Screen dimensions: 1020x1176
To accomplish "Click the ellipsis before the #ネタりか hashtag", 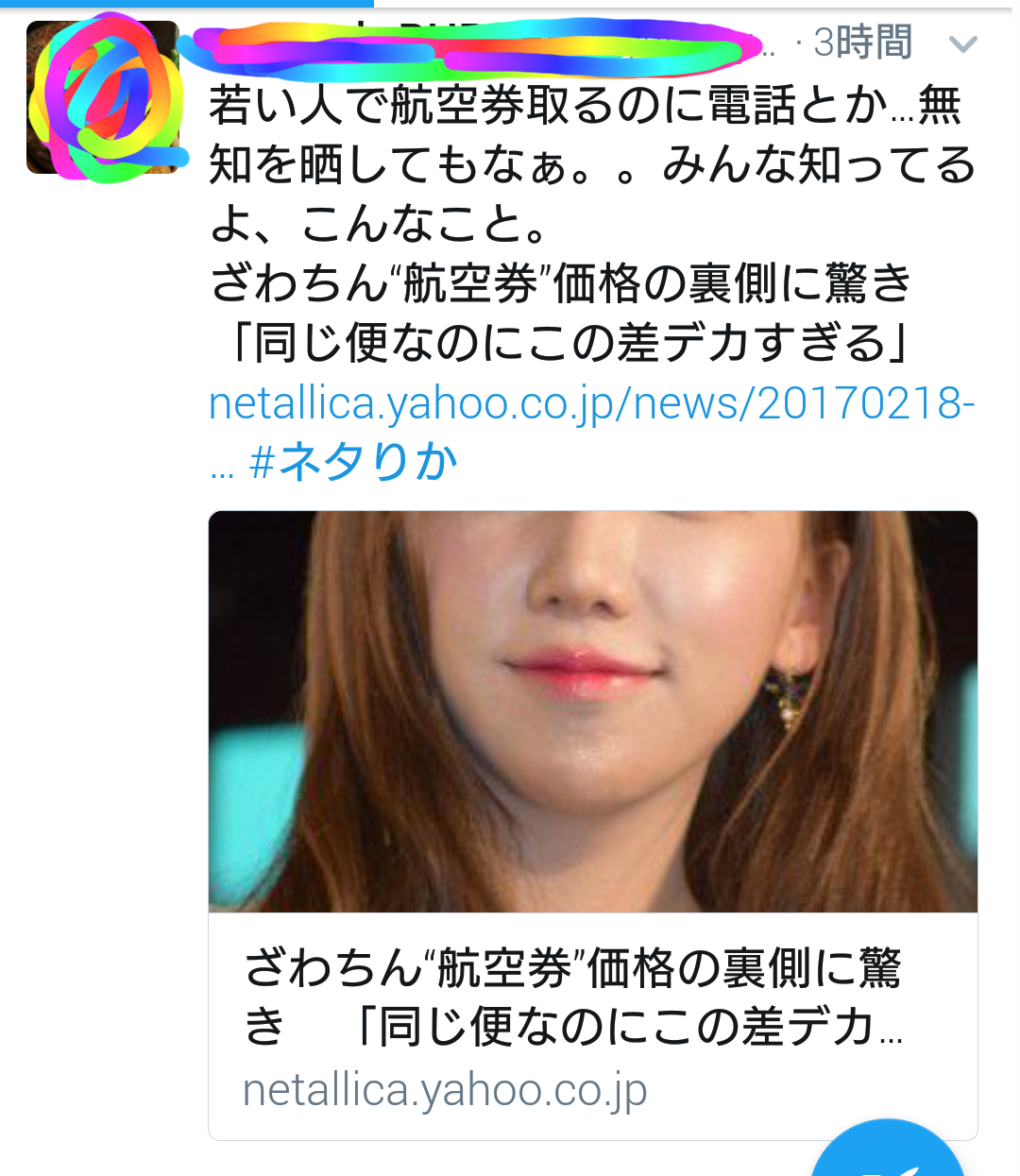I will pyautogui.click(x=222, y=470).
